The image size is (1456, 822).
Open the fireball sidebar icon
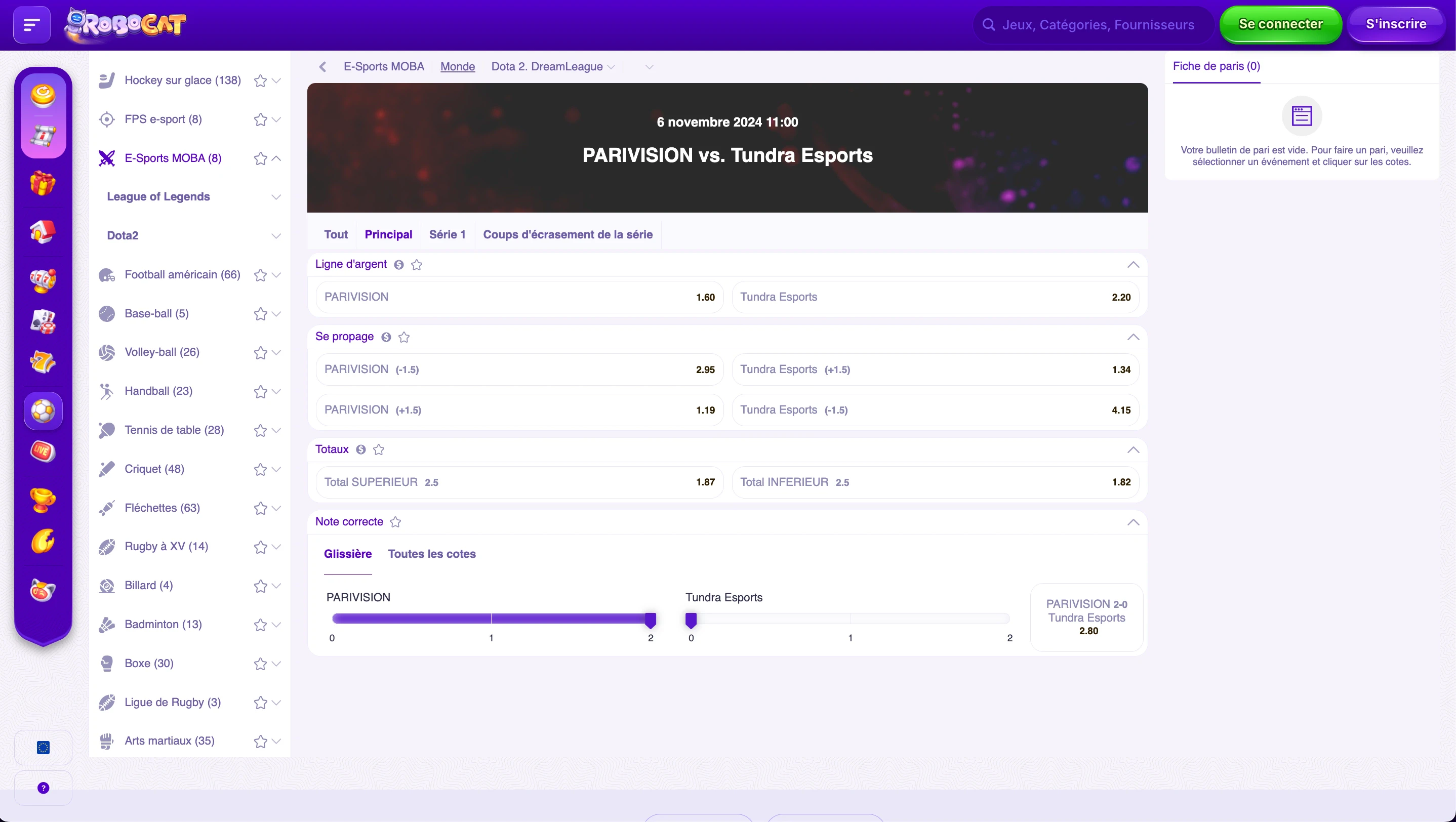point(43,541)
